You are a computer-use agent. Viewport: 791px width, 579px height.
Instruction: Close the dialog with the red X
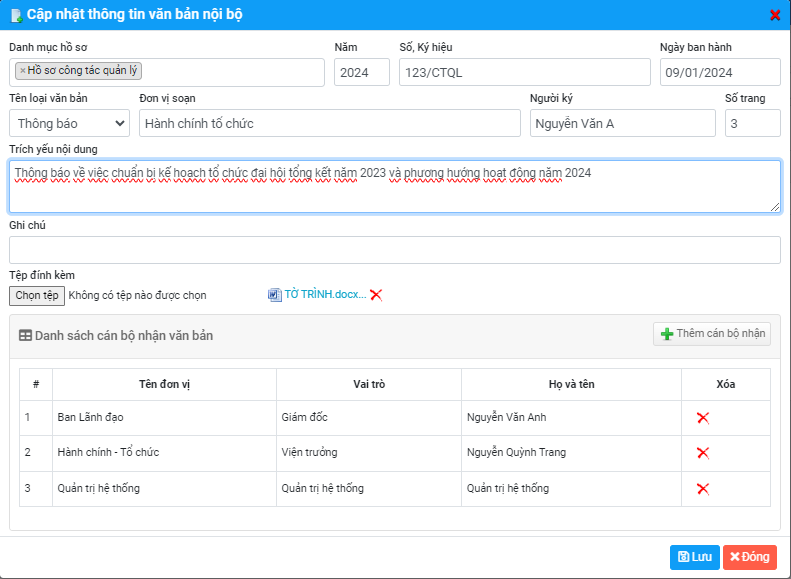pos(775,15)
